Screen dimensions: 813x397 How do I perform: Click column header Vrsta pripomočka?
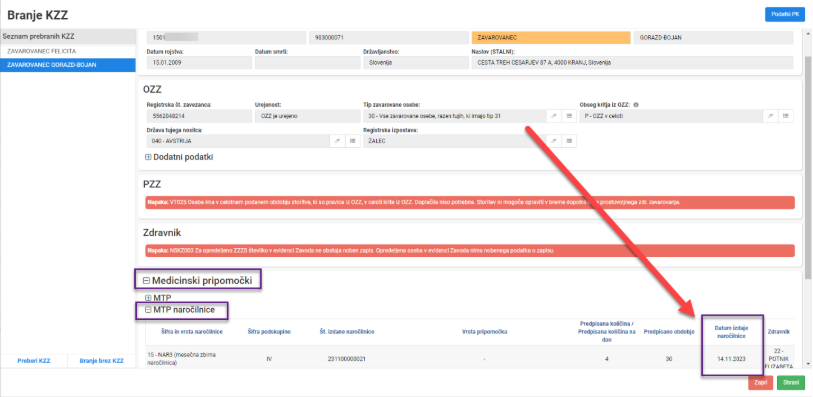(484, 332)
